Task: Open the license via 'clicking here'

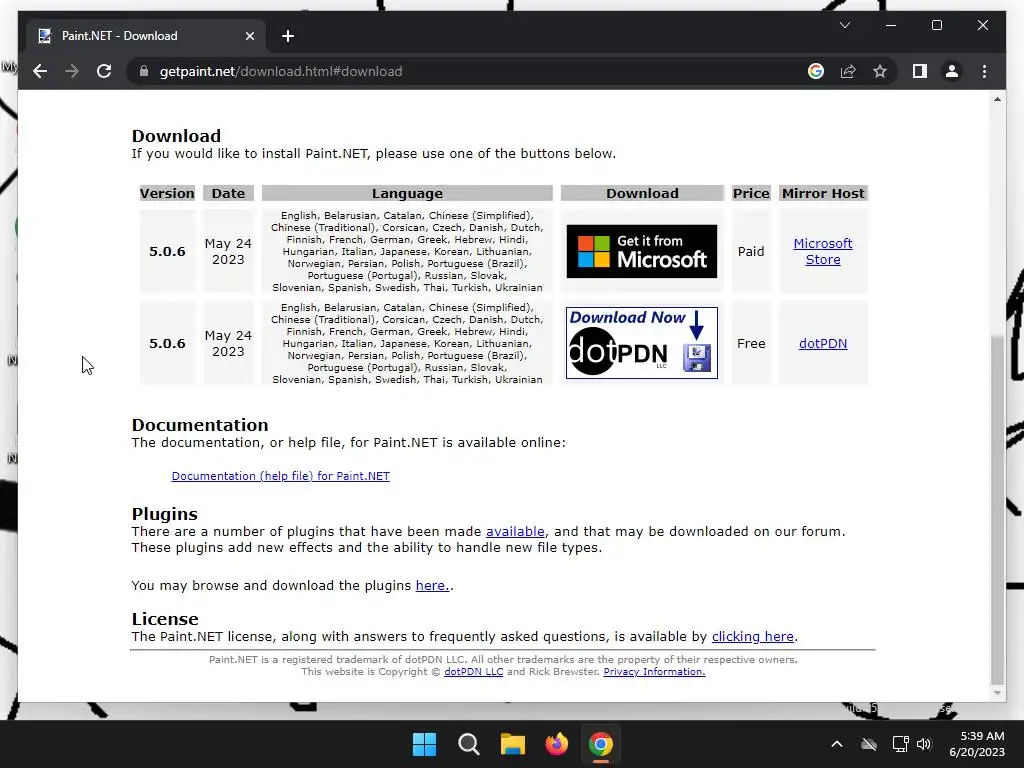Action: click(753, 637)
